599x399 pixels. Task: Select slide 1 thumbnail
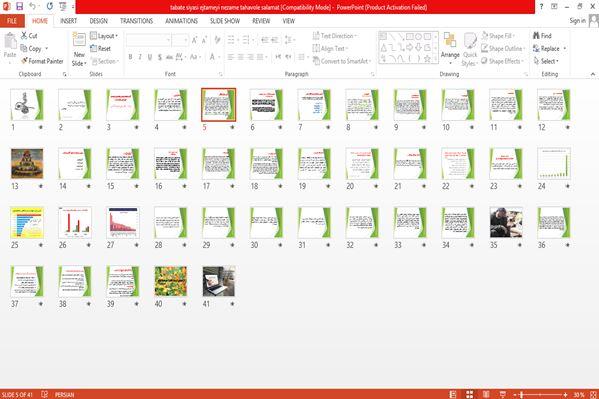point(27,105)
